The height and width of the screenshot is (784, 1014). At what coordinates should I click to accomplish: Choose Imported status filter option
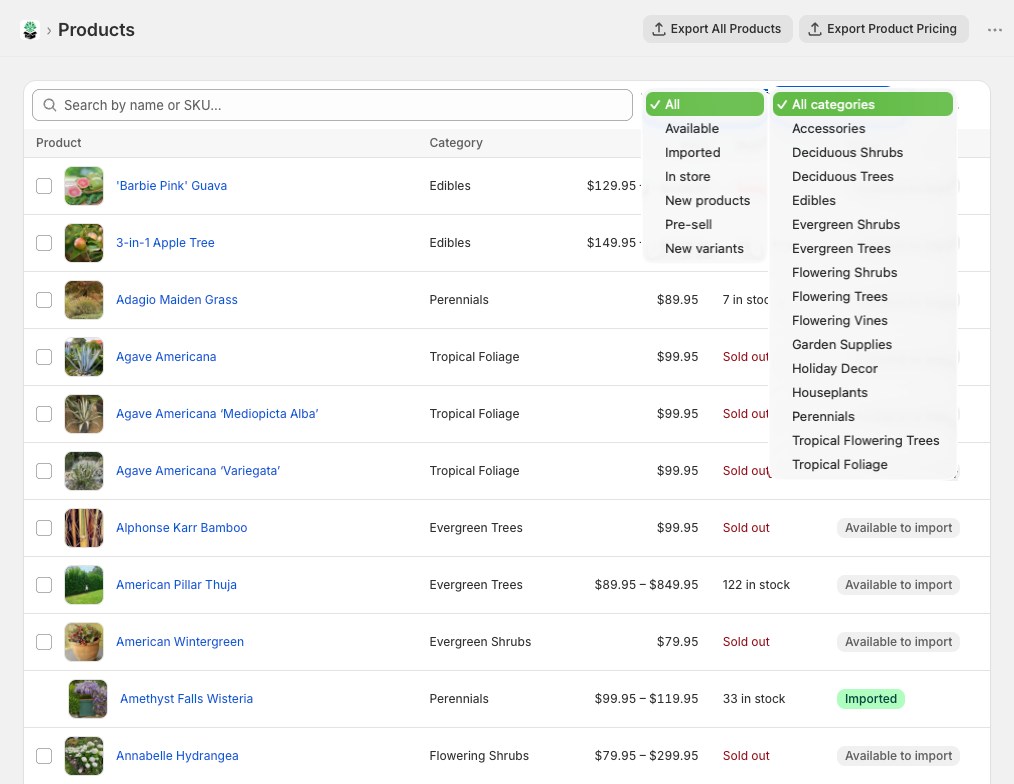tap(704, 152)
